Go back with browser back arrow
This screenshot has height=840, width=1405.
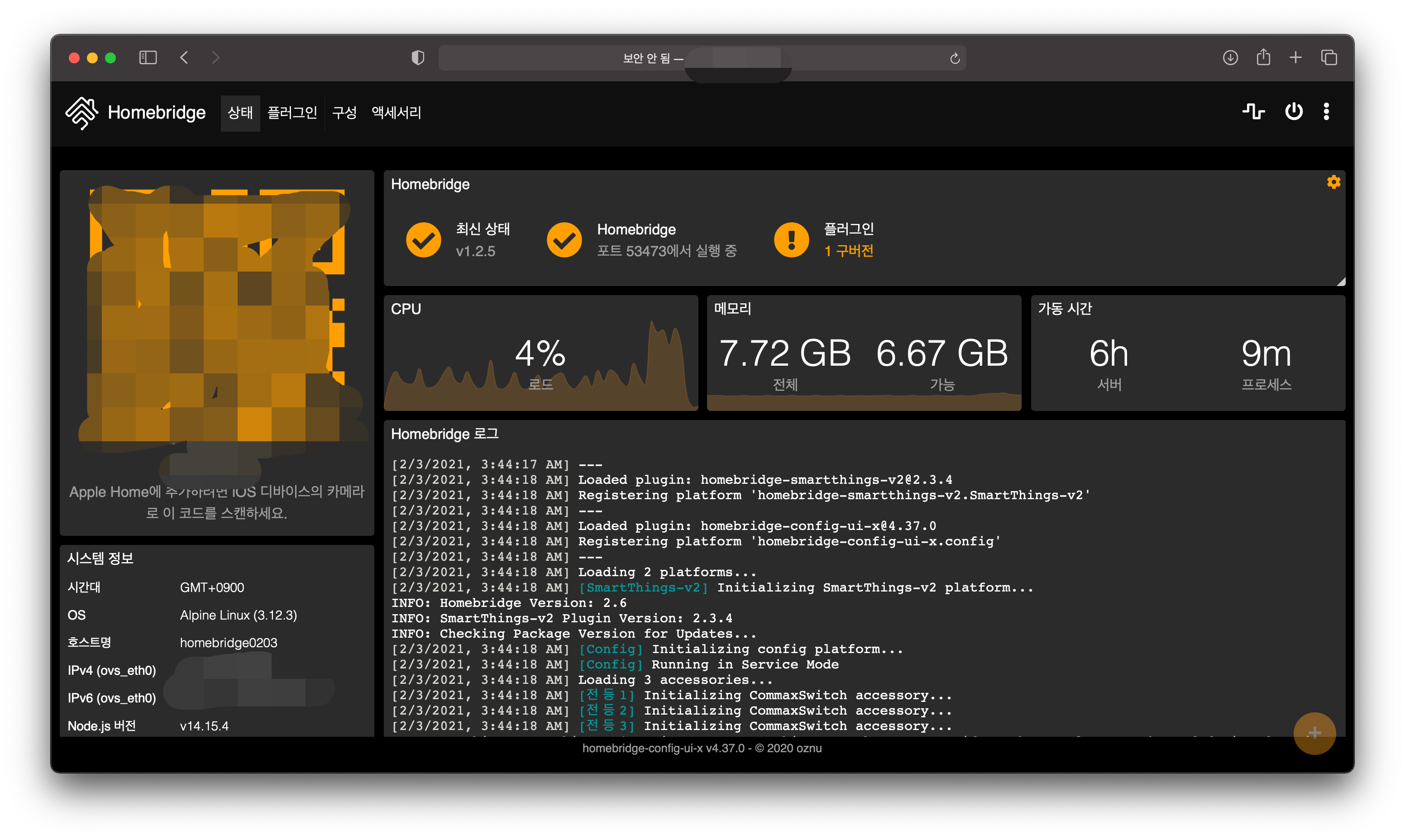184,58
